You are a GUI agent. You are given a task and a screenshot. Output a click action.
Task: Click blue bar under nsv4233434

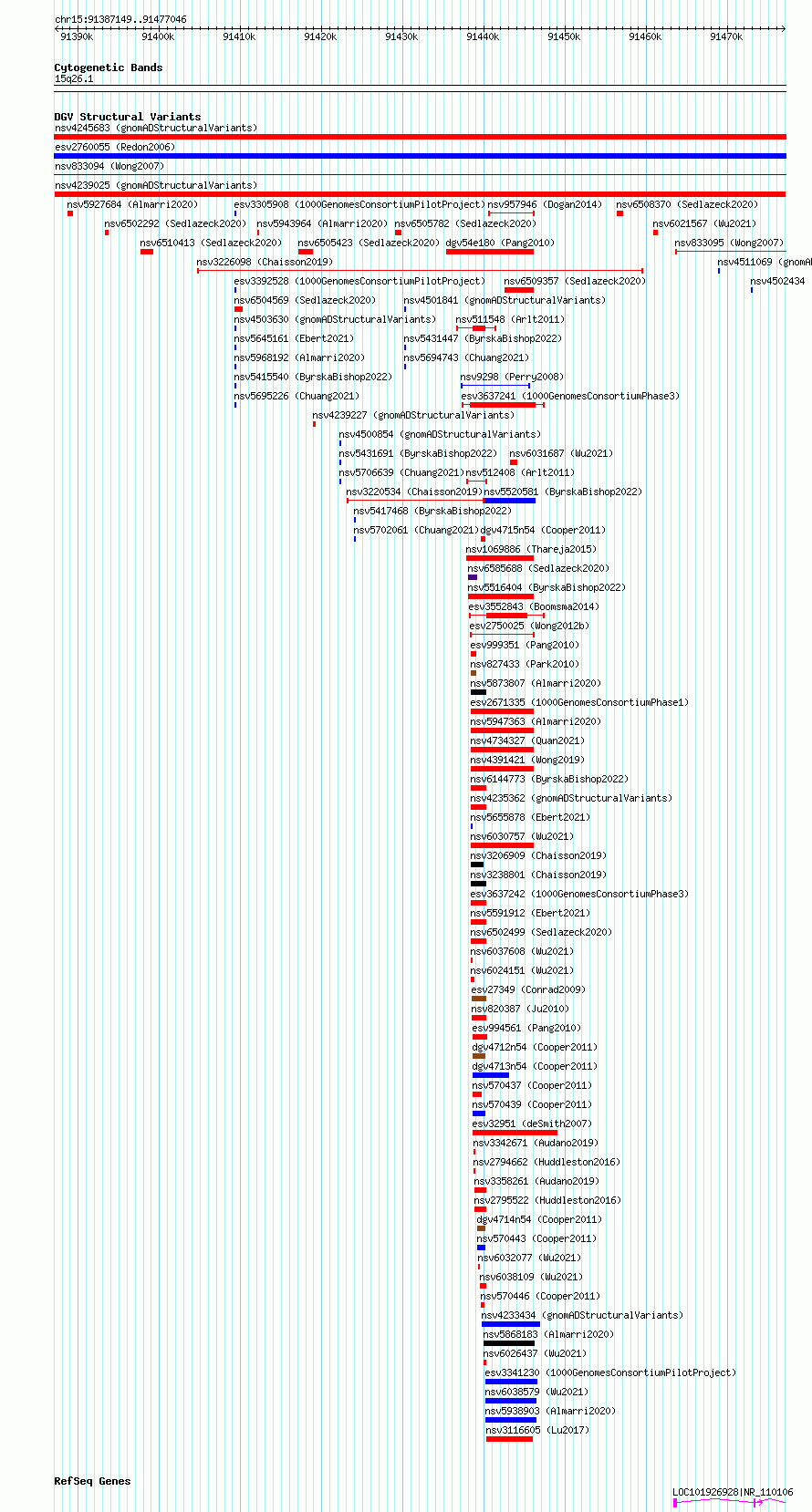pos(511,1324)
